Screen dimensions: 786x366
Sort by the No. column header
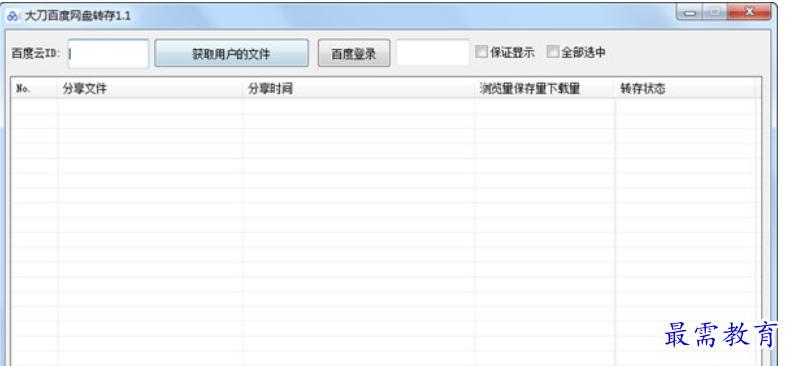pyautogui.click(x=34, y=89)
